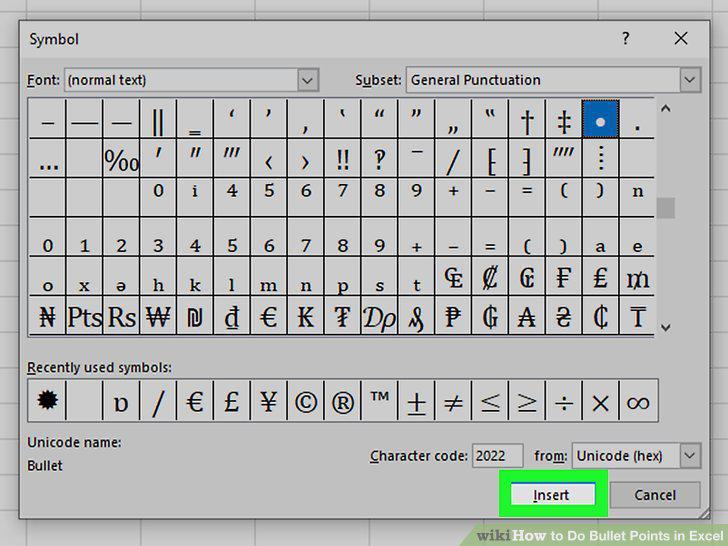Click the symbol grid scroll-up arrow
This screenshot has width=728, height=546.
(x=665, y=109)
